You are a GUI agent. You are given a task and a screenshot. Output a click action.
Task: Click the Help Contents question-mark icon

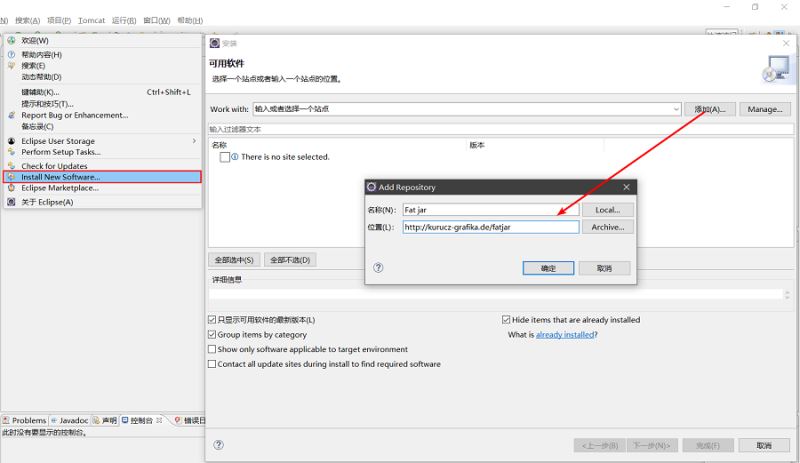coord(11,54)
